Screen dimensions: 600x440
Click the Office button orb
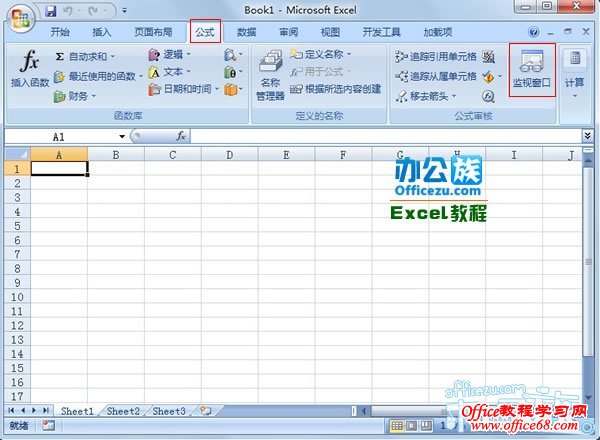tap(20, 19)
